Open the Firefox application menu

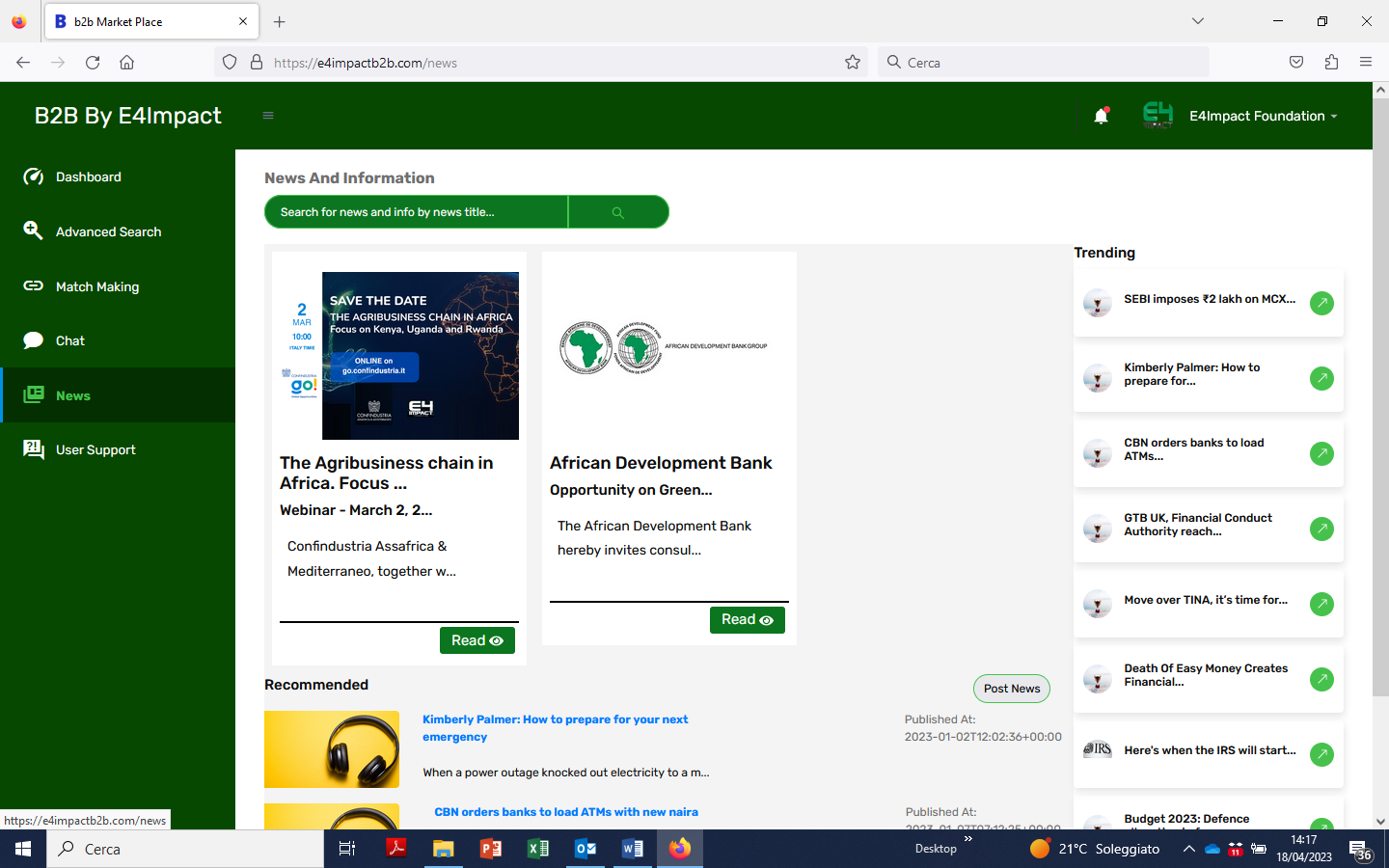(x=1366, y=63)
